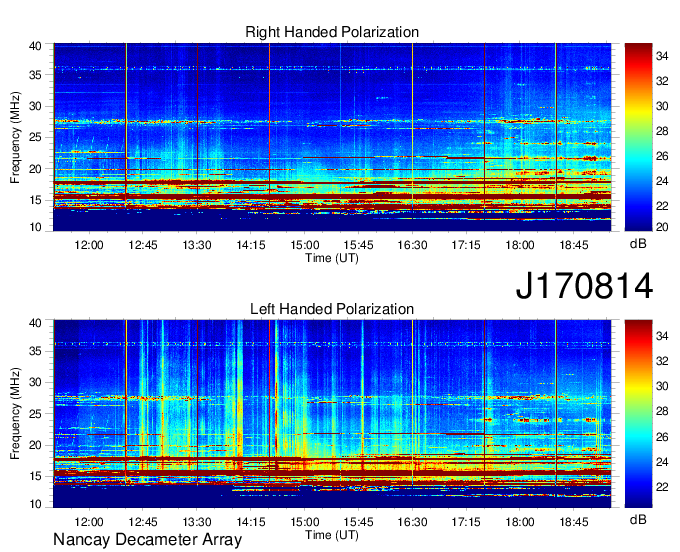
Task: Click 13:30 time tick under left-handed plot
Action: point(196,522)
